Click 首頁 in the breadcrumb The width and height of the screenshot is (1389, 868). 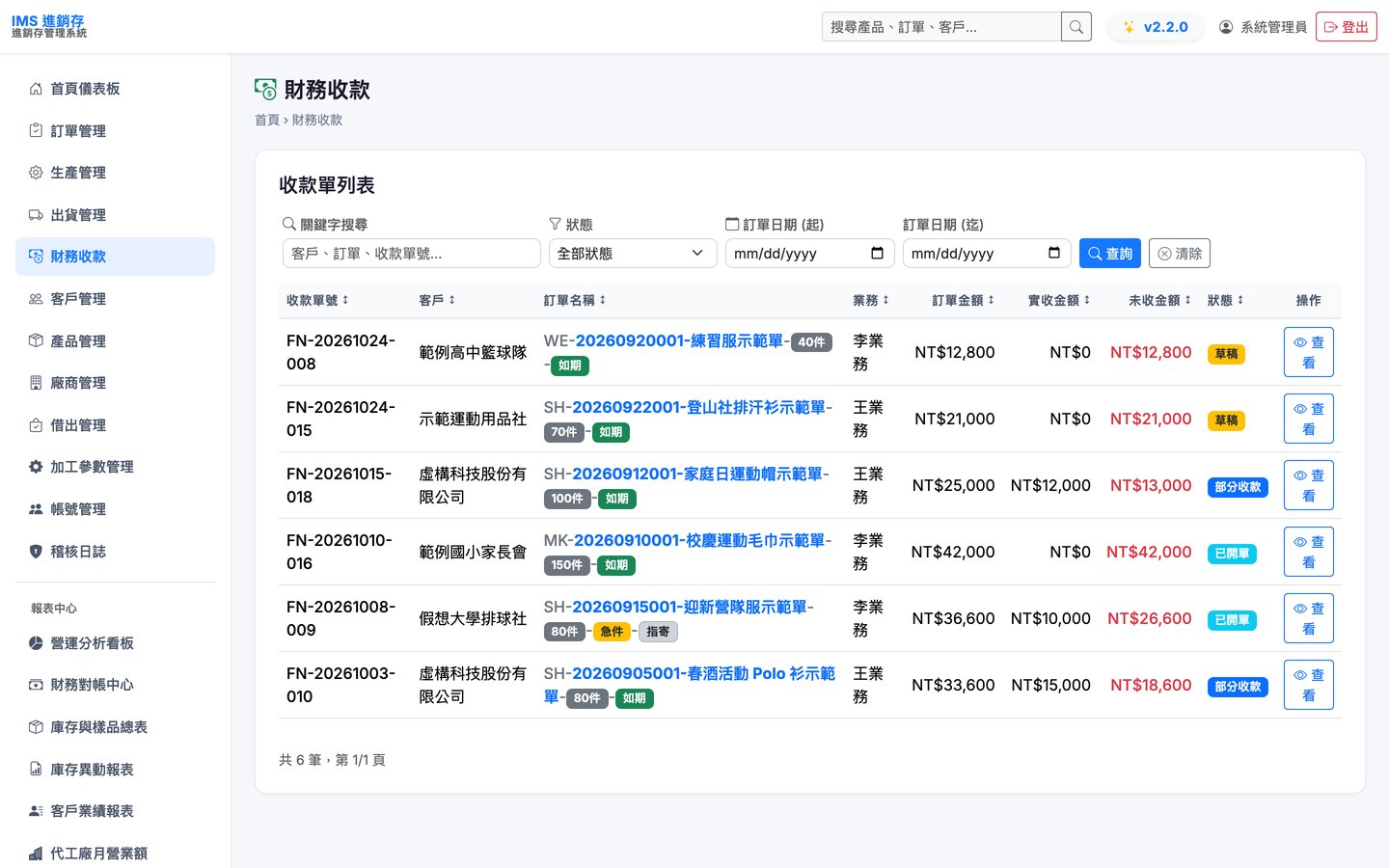[267, 120]
